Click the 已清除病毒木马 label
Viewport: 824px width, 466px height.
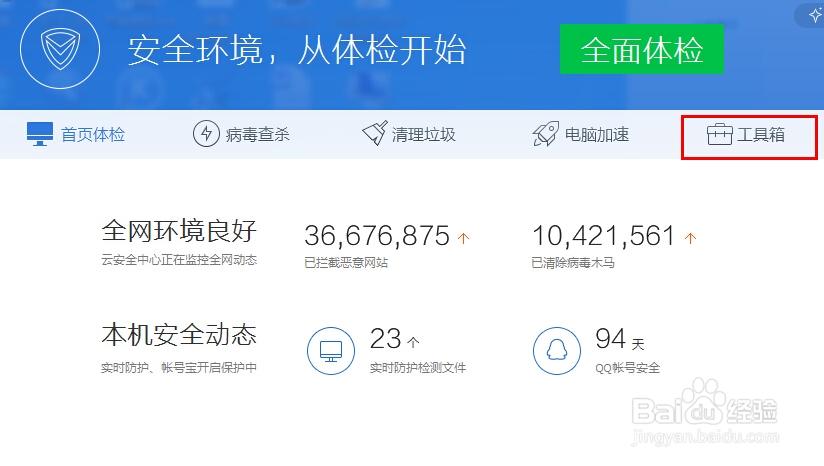pyautogui.click(x=573, y=263)
